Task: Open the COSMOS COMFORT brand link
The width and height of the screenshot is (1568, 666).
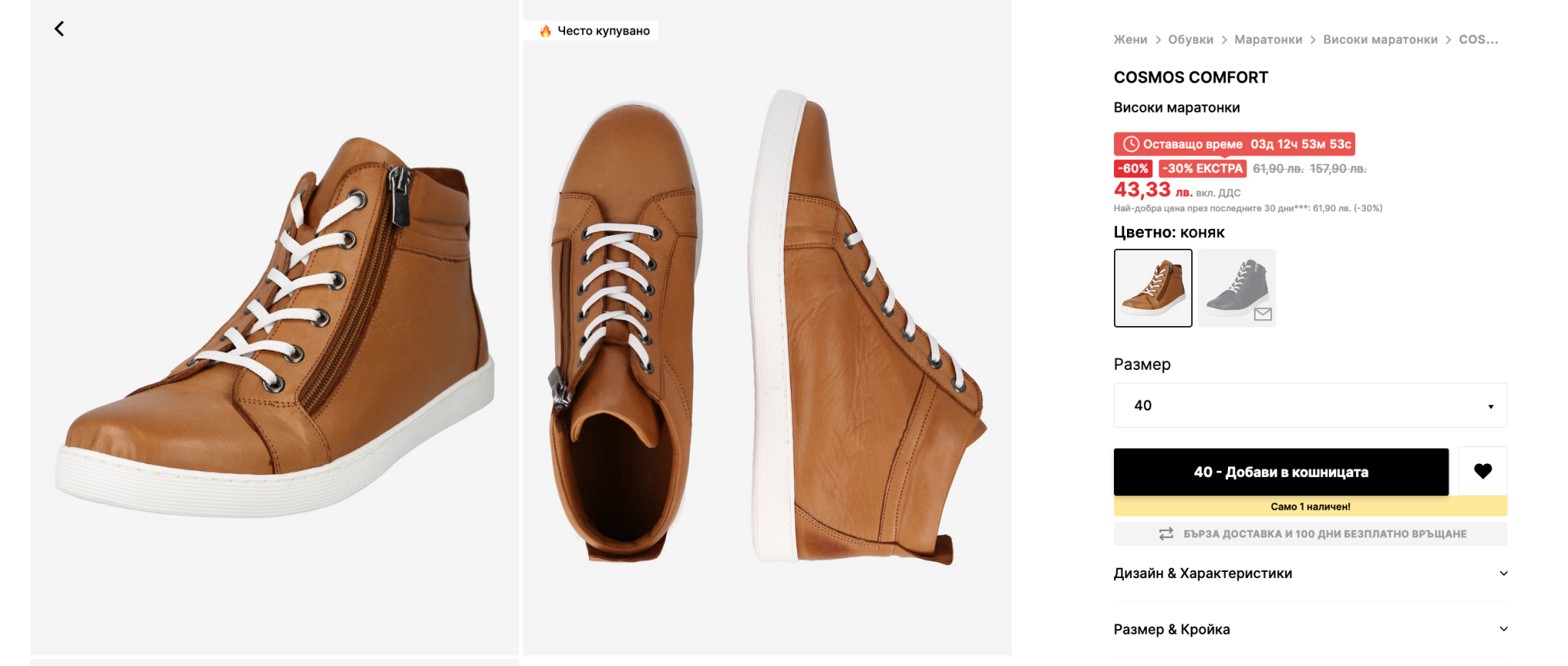Action: [1191, 77]
